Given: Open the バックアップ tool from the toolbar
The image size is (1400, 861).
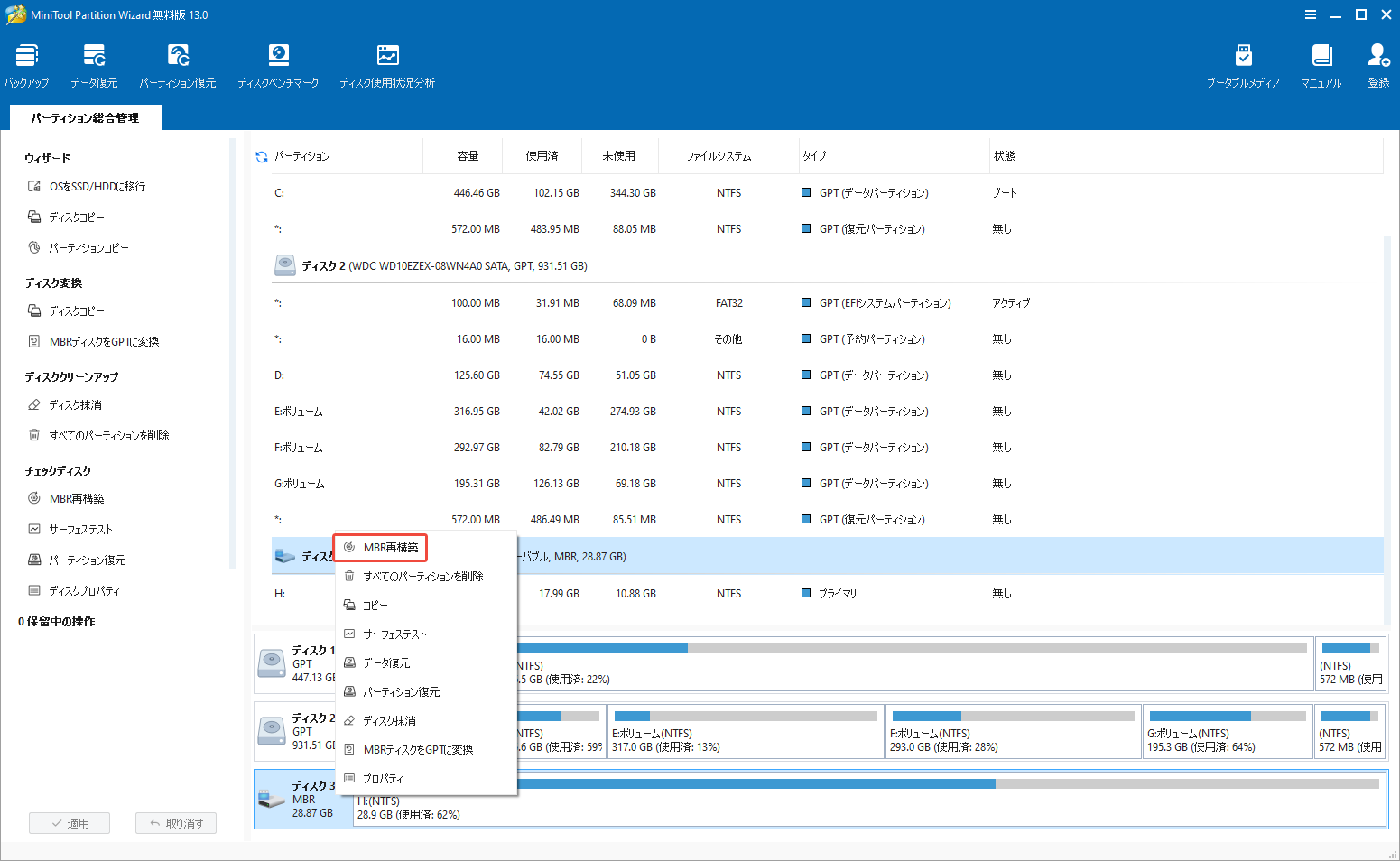Looking at the screenshot, I should (26, 63).
